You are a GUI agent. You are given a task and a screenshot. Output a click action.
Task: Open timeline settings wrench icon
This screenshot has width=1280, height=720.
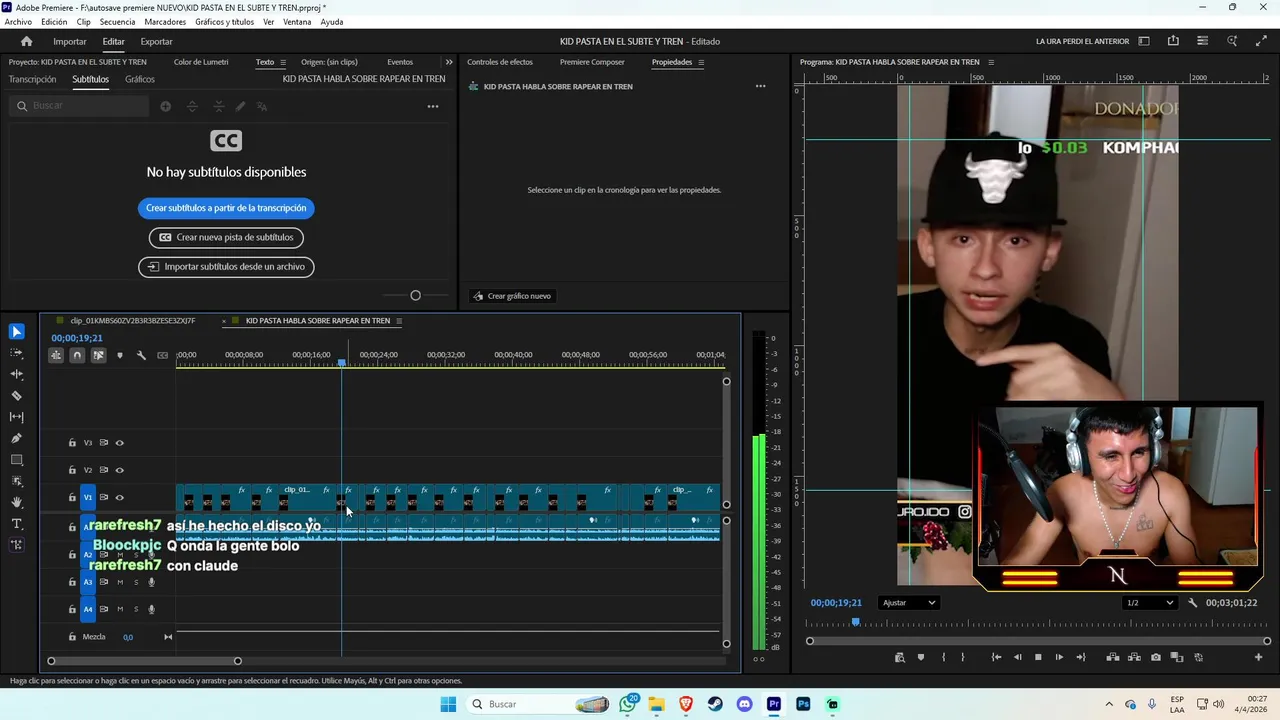pyautogui.click(x=141, y=355)
